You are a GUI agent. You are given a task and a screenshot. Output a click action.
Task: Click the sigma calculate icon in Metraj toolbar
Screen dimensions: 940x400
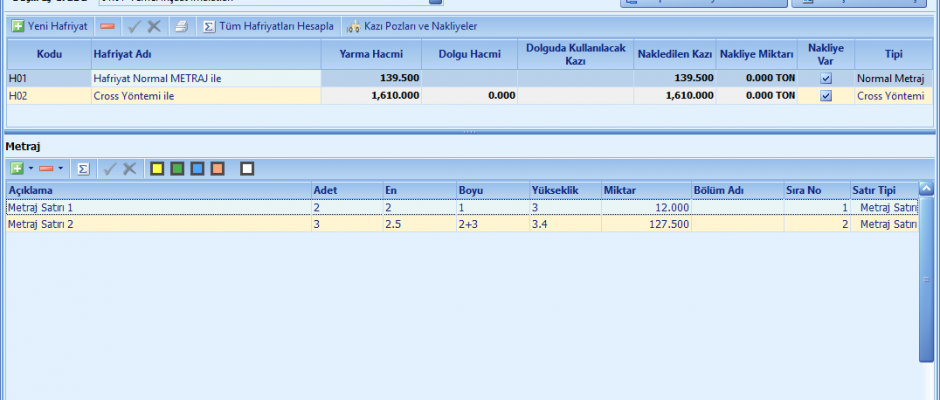tap(83, 168)
